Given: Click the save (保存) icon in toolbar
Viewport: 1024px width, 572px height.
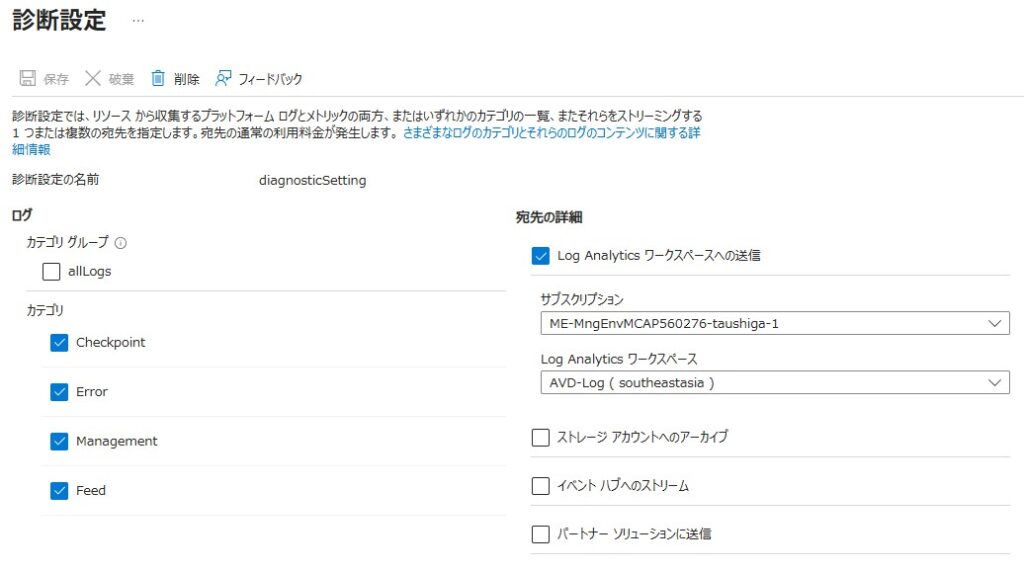Looking at the screenshot, I should (28, 78).
